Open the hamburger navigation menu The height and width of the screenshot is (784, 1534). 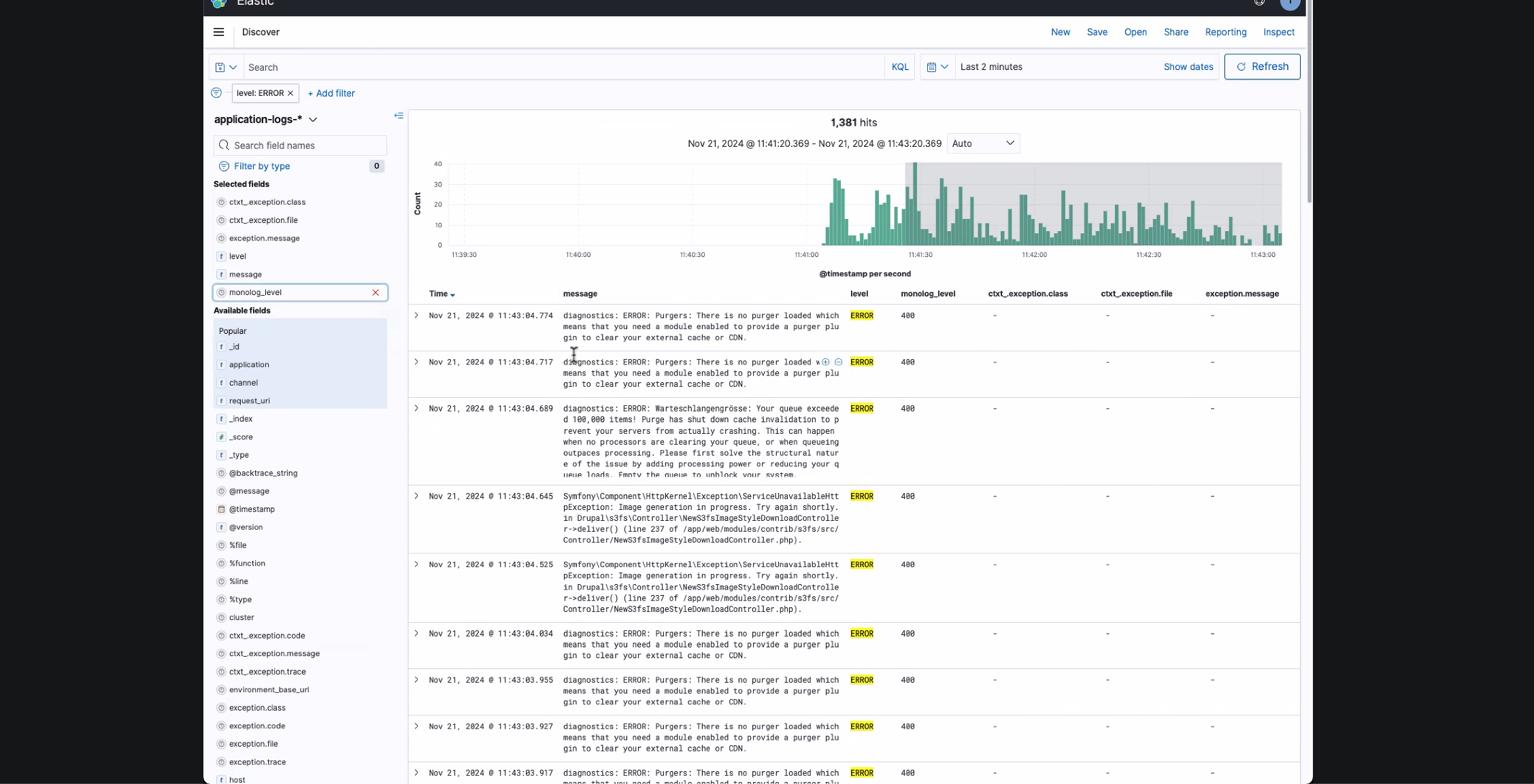tap(218, 32)
